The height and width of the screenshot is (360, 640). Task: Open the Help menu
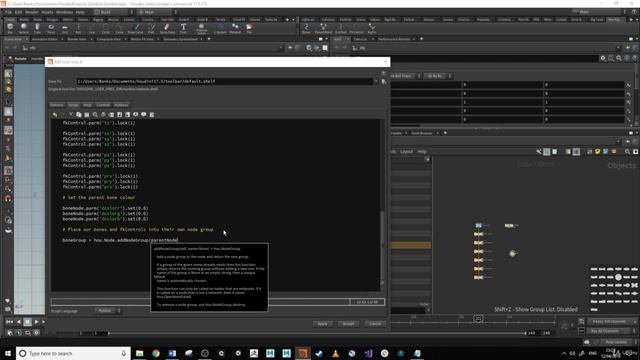pyautogui.click(x=80, y=12)
